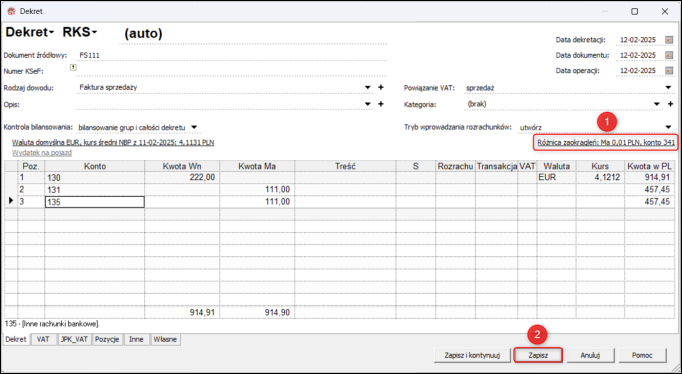Add new Opis with plus icon
Screen dimensions: 682x374
pos(381,104)
